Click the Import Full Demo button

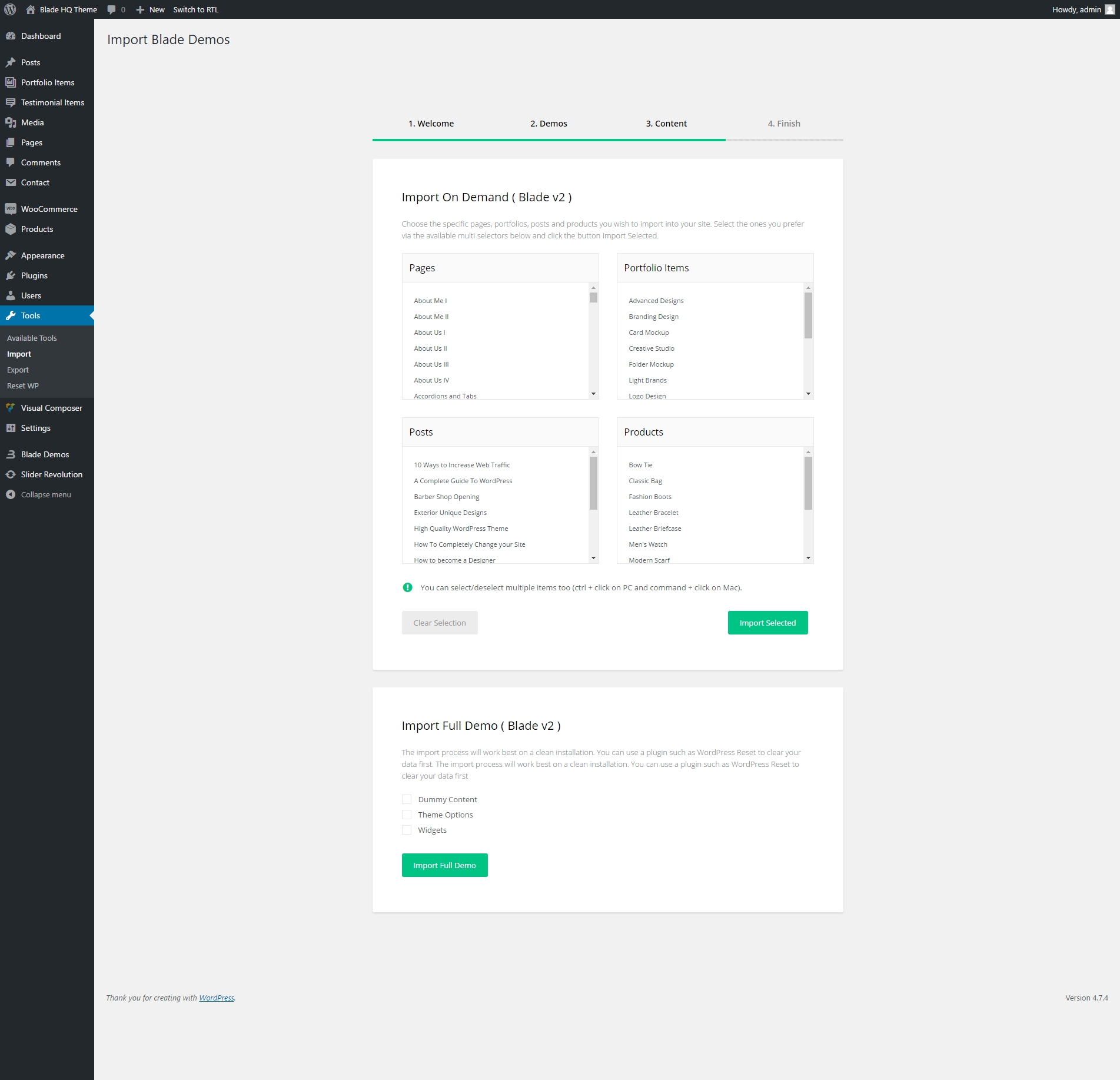click(x=444, y=865)
